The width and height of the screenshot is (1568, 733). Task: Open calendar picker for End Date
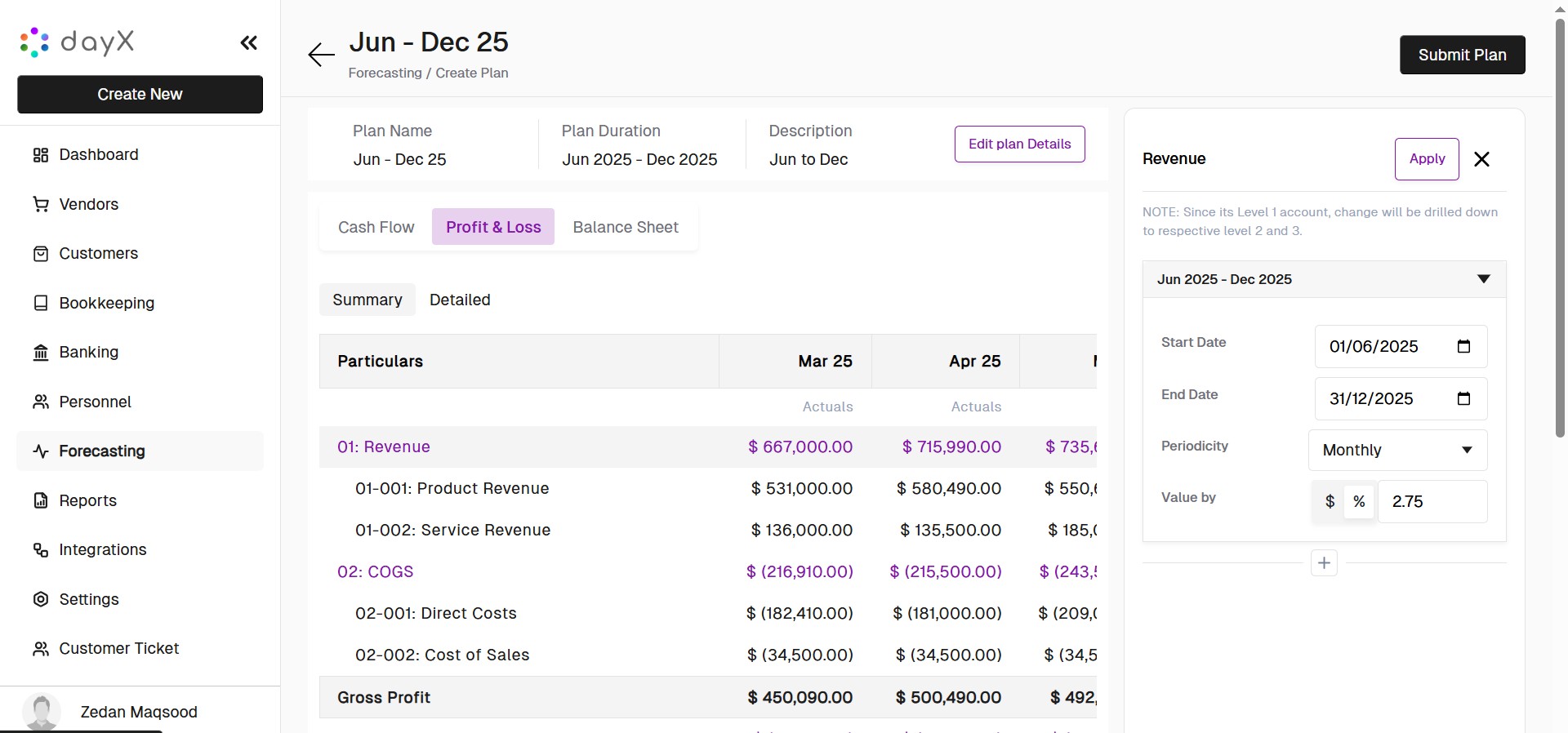pyautogui.click(x=1463, y=399)
